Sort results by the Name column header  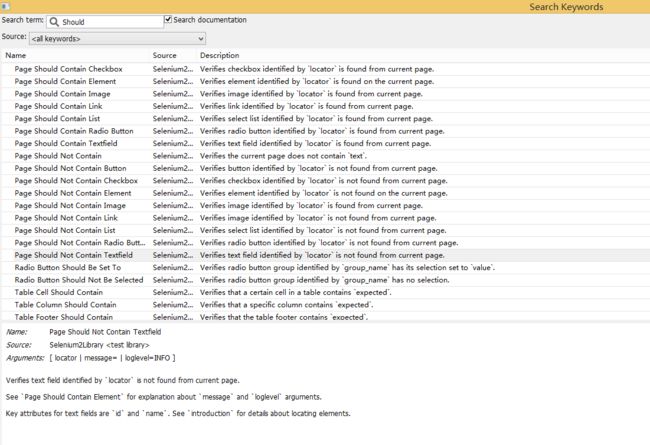point(16,55)
